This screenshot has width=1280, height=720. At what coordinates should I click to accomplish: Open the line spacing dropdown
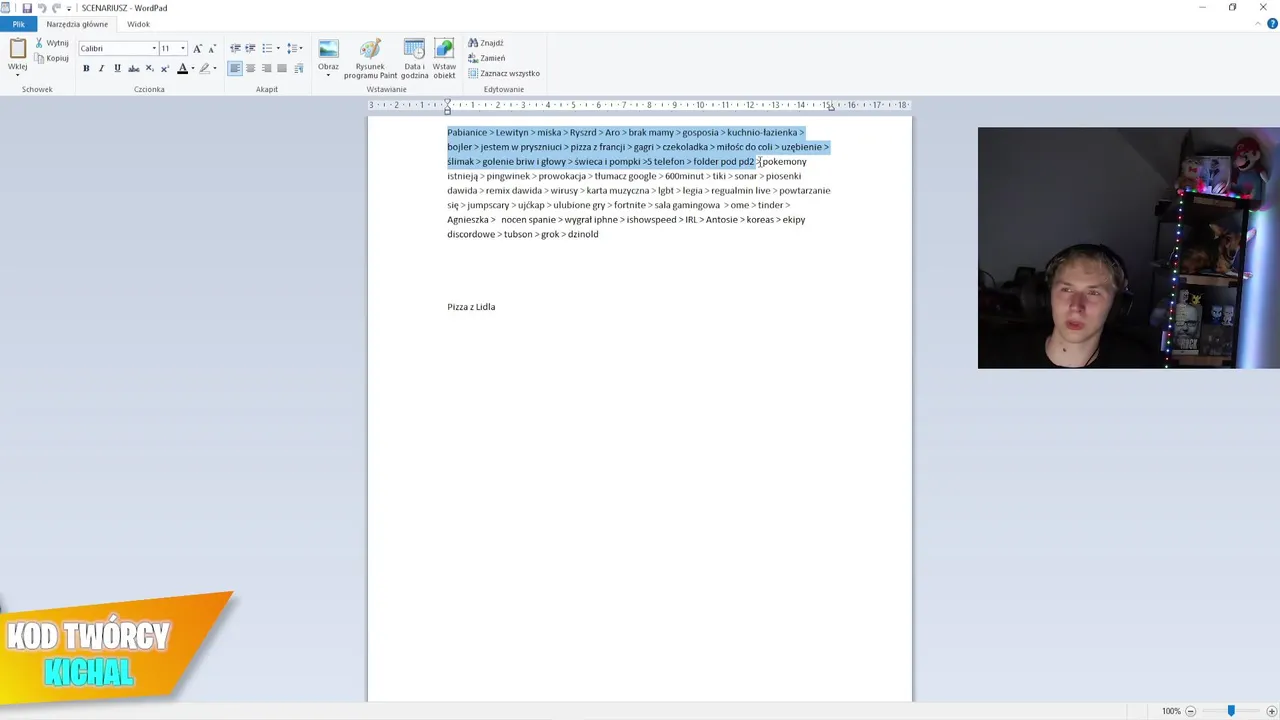point(294,48)
